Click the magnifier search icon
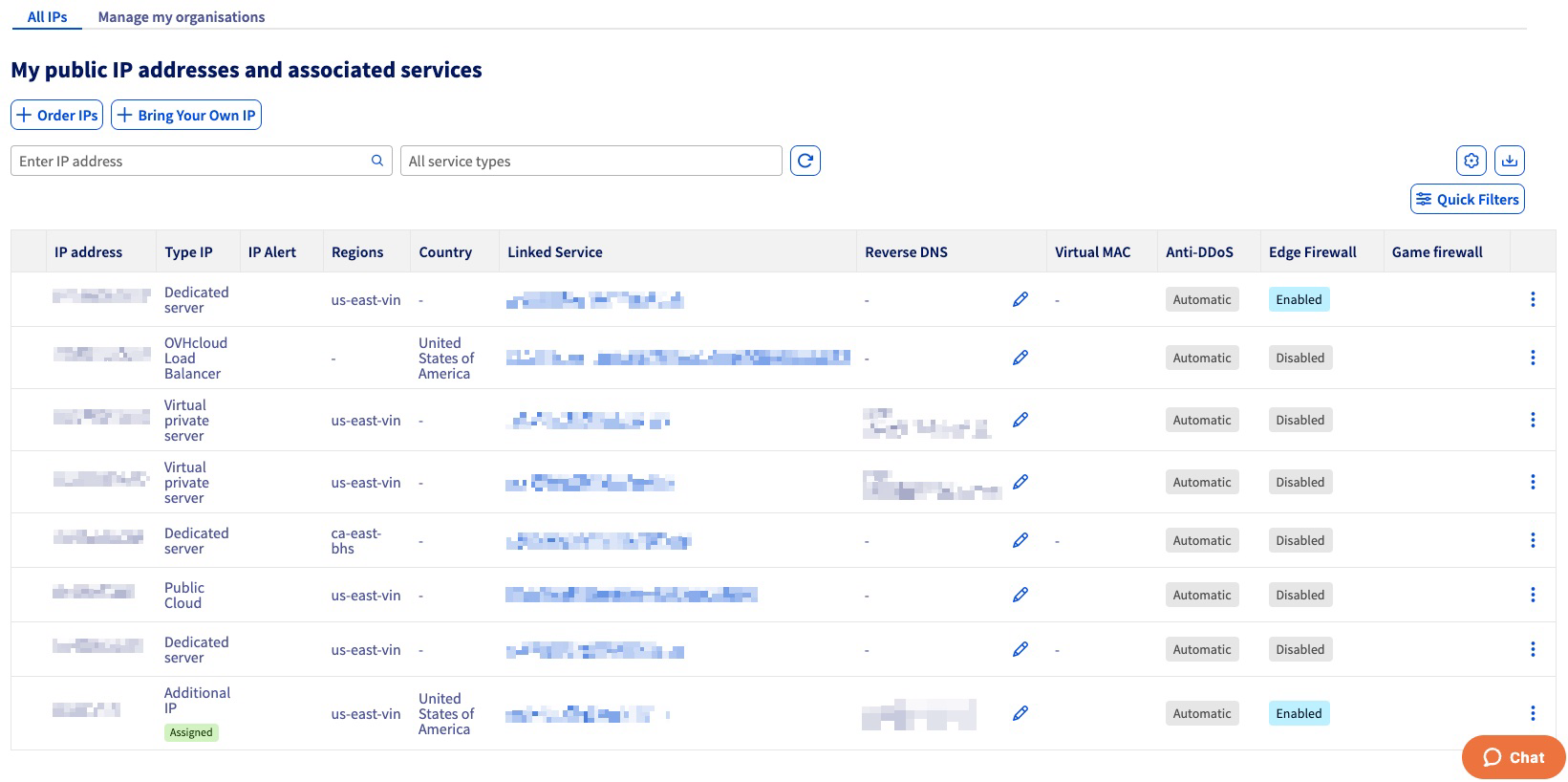 pos(377,161)
